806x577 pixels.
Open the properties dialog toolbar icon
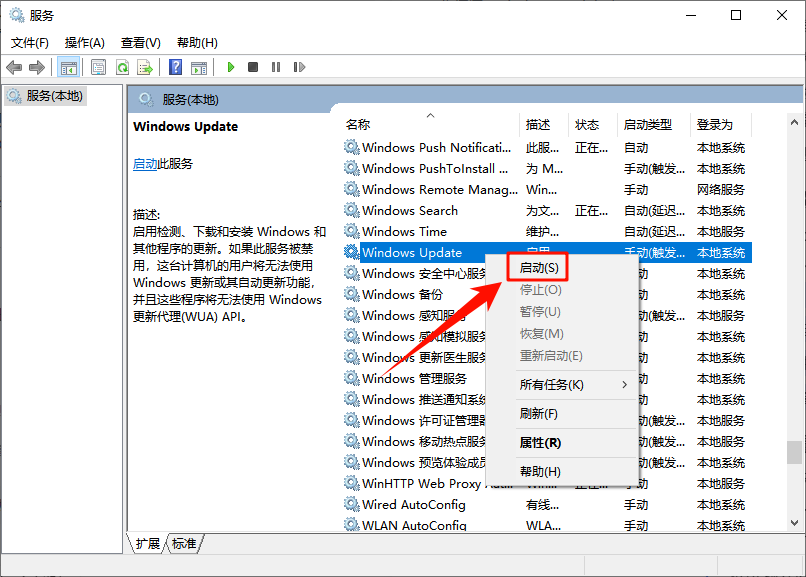click(100, 67)
